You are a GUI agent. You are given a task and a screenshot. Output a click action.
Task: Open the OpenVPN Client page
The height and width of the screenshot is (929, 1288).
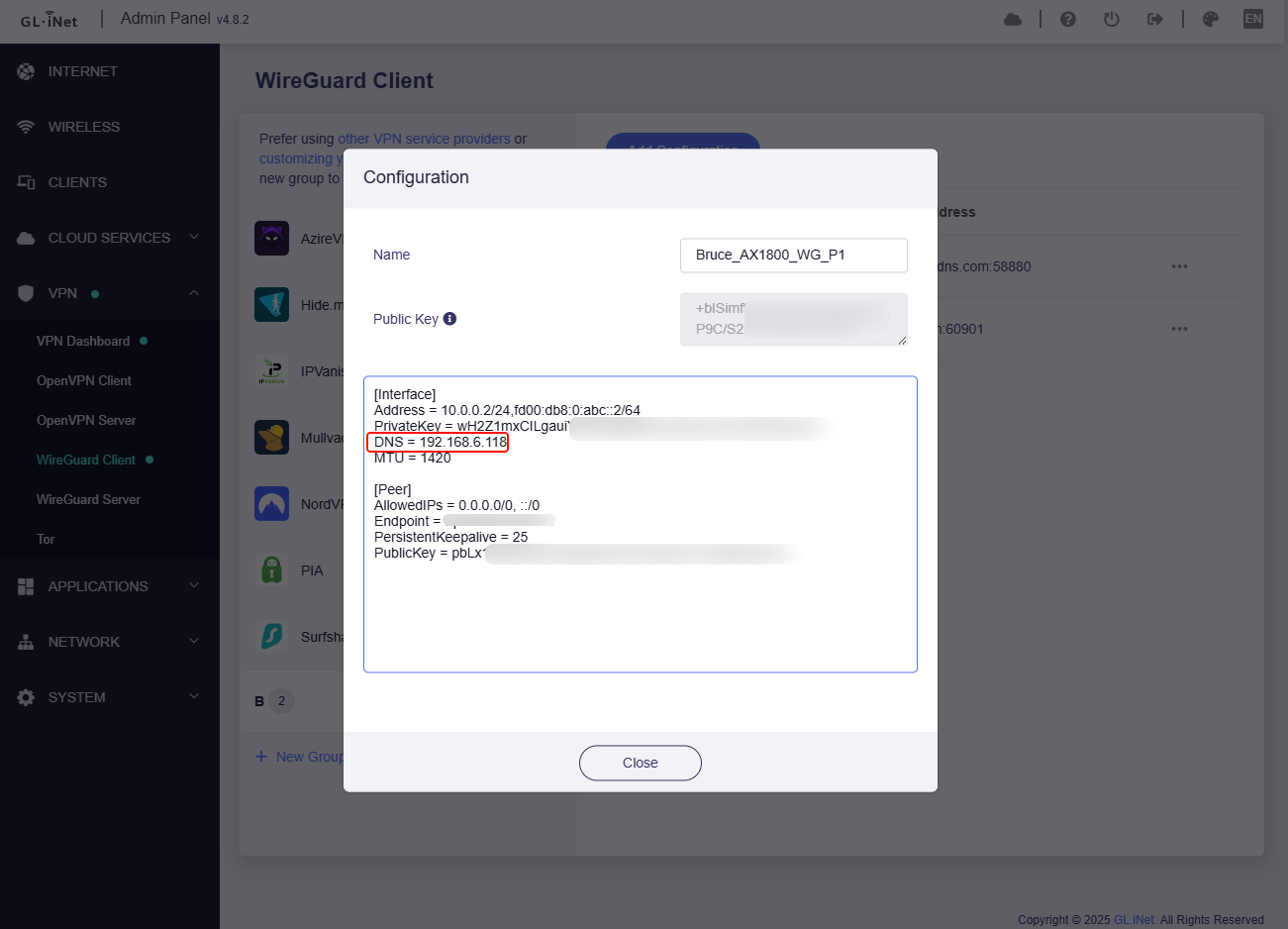[x=84, y=380]
